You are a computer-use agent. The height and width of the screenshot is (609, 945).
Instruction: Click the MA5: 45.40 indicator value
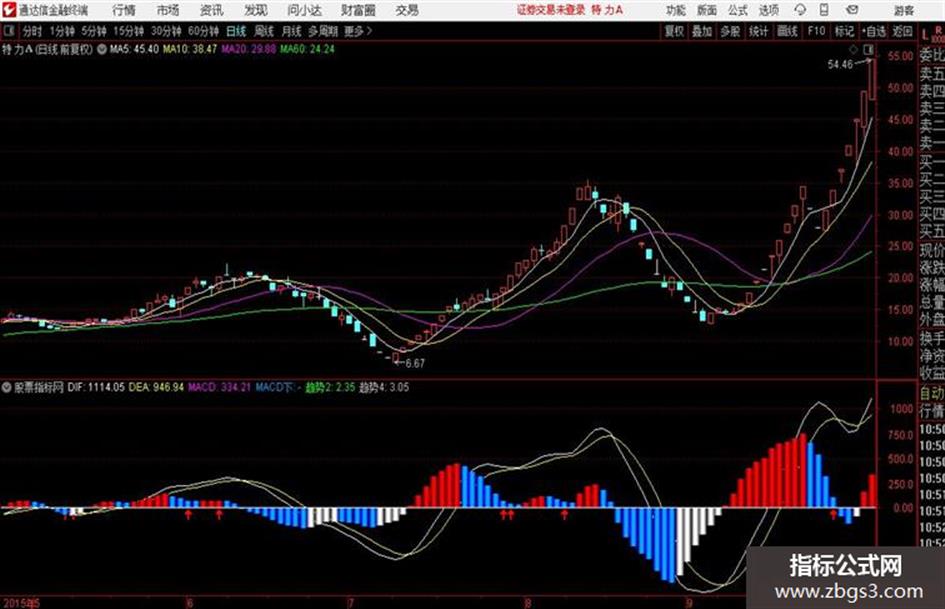click(134, 49)
